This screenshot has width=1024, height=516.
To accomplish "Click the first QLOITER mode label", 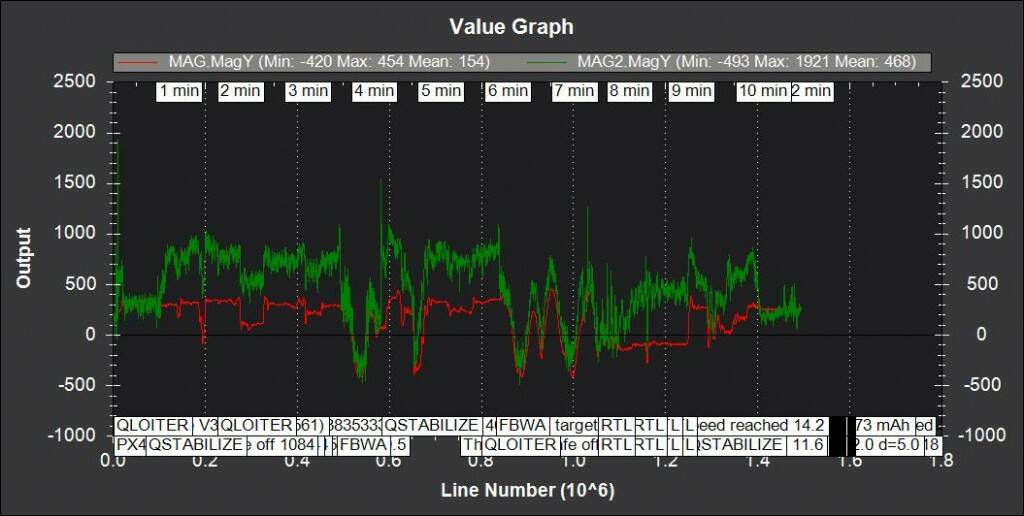I will 152,424.
